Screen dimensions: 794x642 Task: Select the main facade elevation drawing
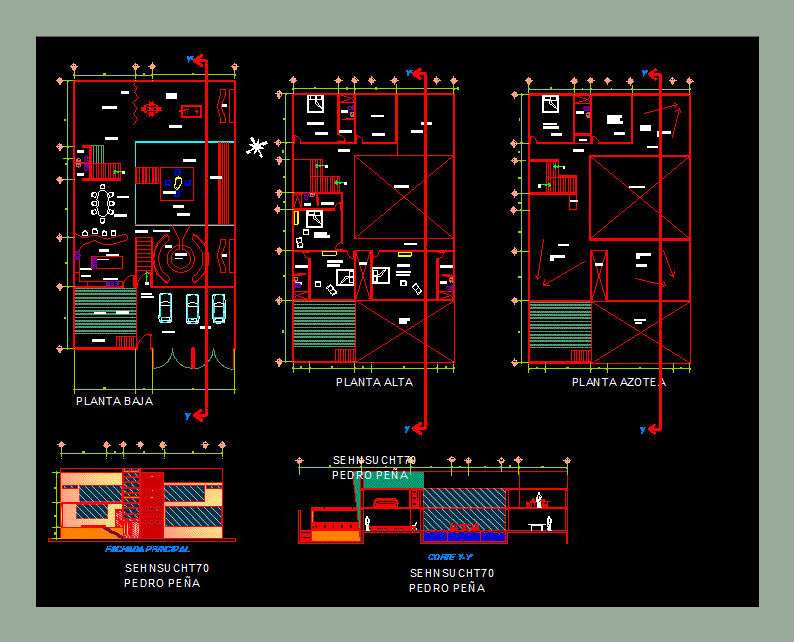coord(141,504)
